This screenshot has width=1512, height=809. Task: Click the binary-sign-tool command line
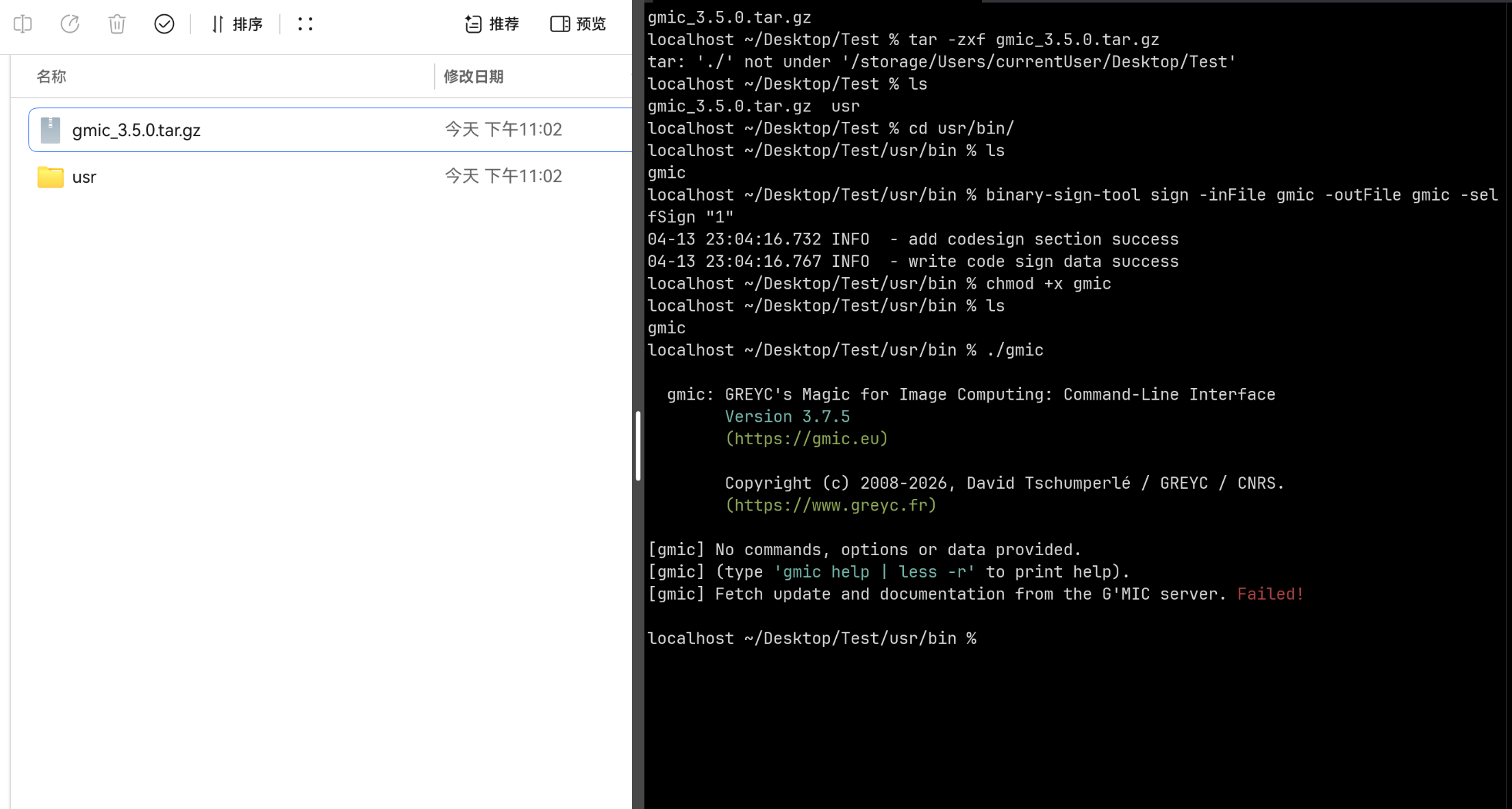(x=1073, y=205)
